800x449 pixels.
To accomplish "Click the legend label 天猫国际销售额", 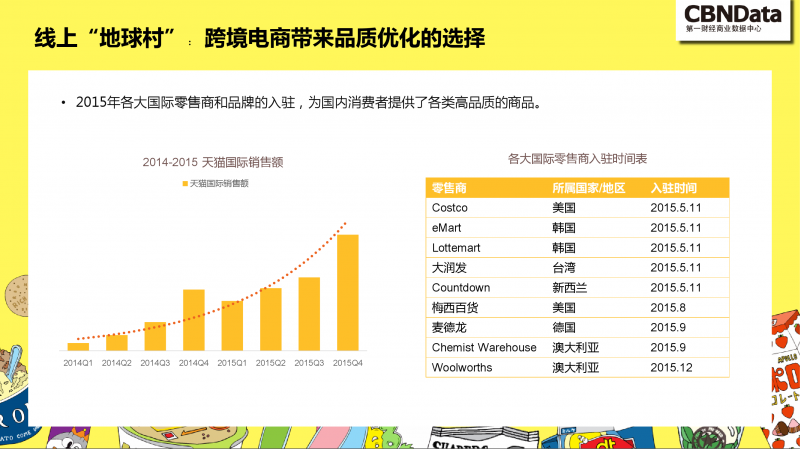I will (x=219, y=184).
